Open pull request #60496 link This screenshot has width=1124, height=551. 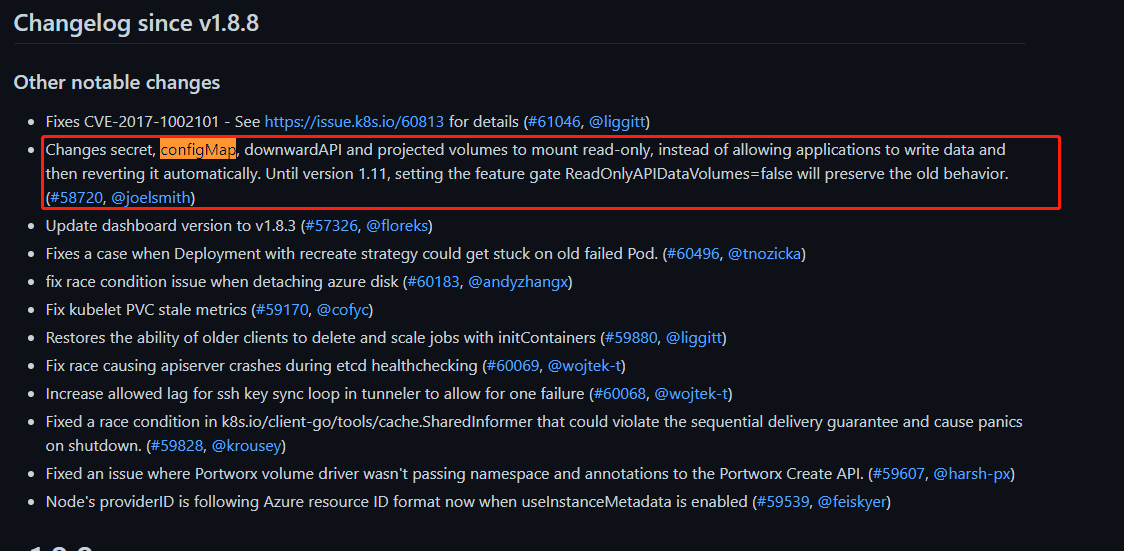click(693, 254)
